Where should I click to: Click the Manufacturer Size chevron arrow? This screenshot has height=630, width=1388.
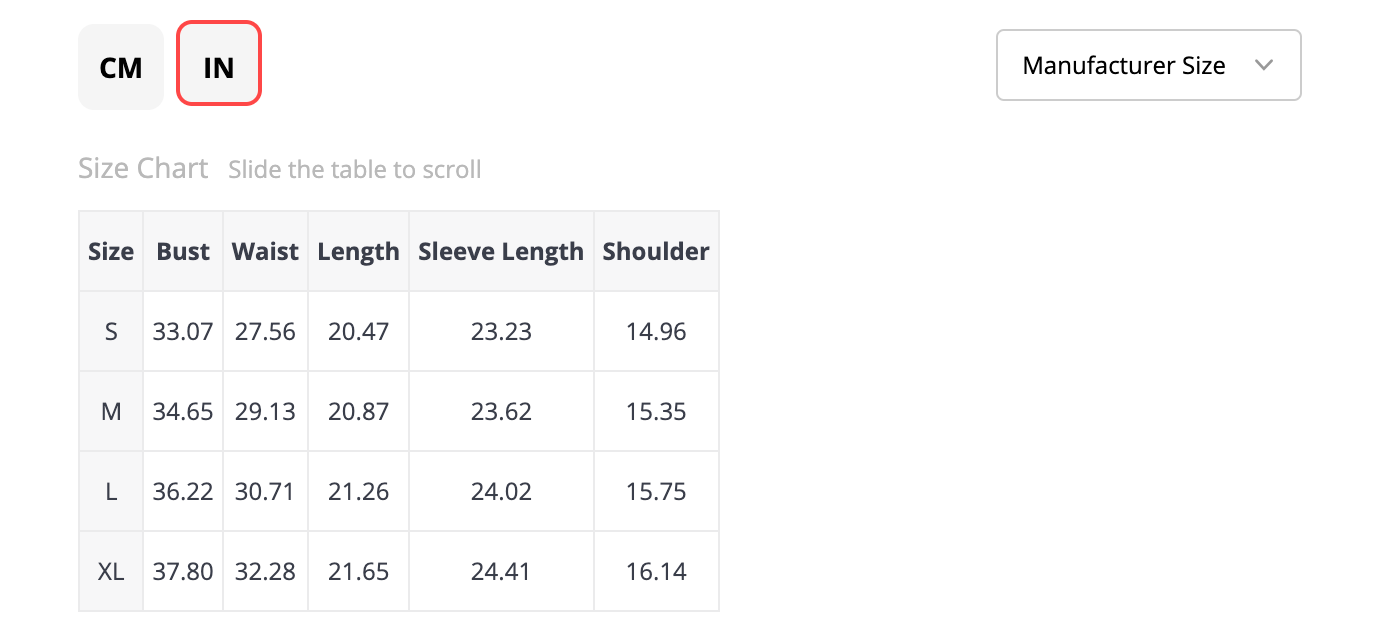(1263, 65)
